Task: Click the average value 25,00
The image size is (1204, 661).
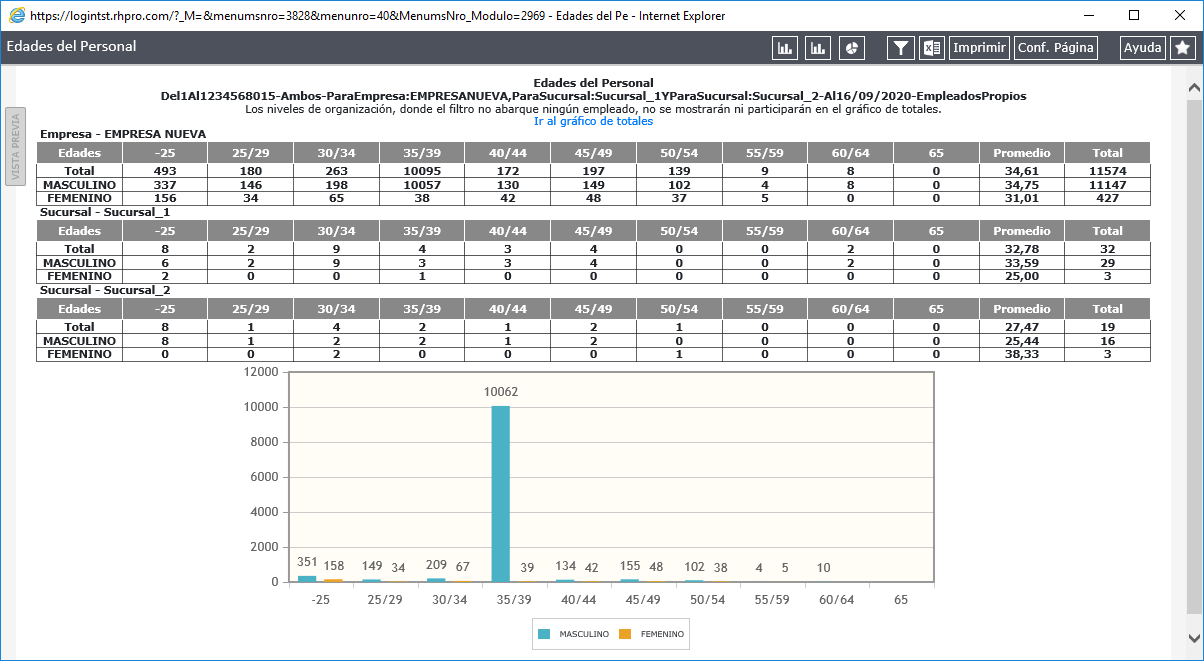Action: (1022, 276)
